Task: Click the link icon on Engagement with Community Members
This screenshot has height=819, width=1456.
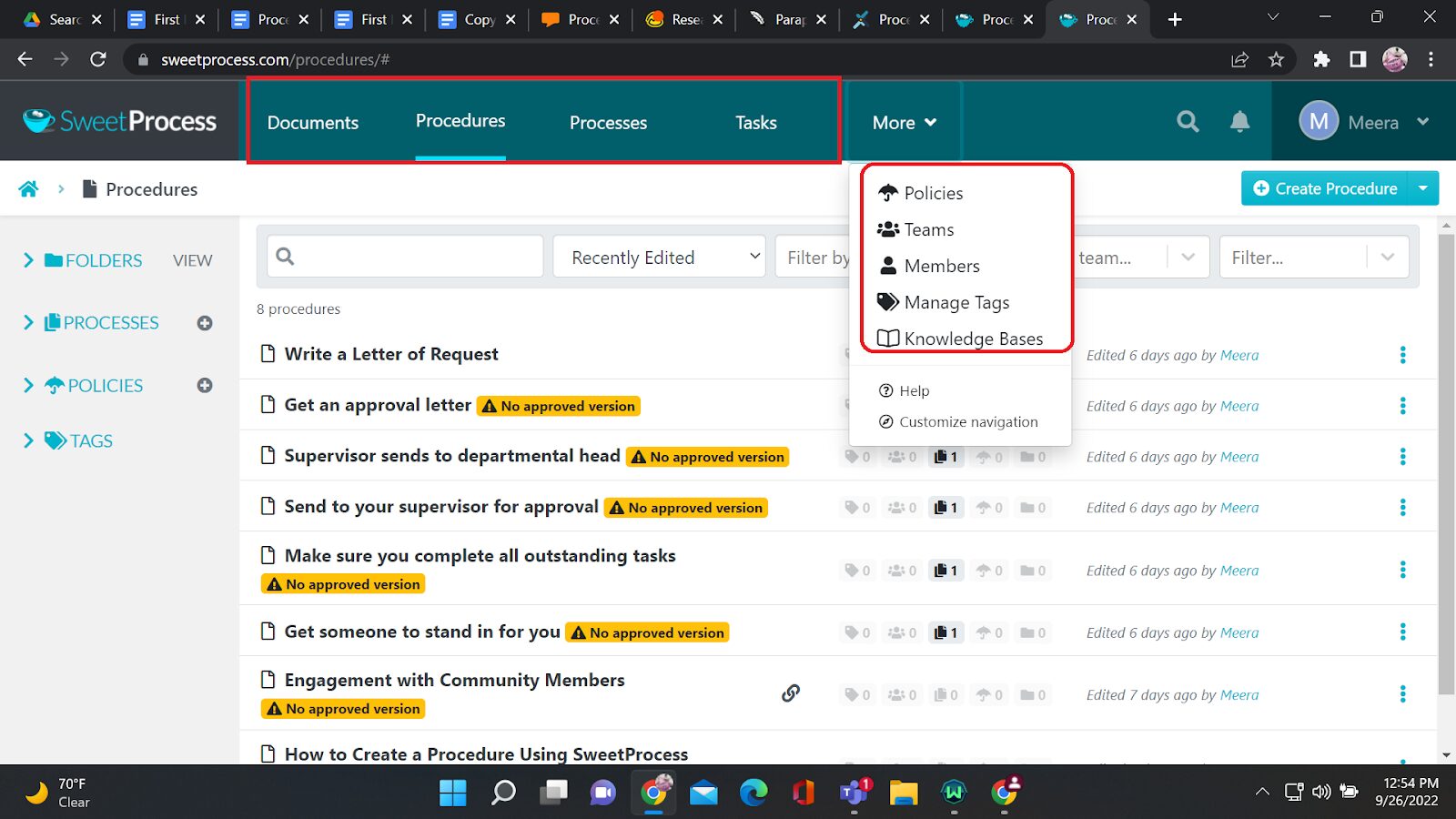Action: click(x=791, y=693)
